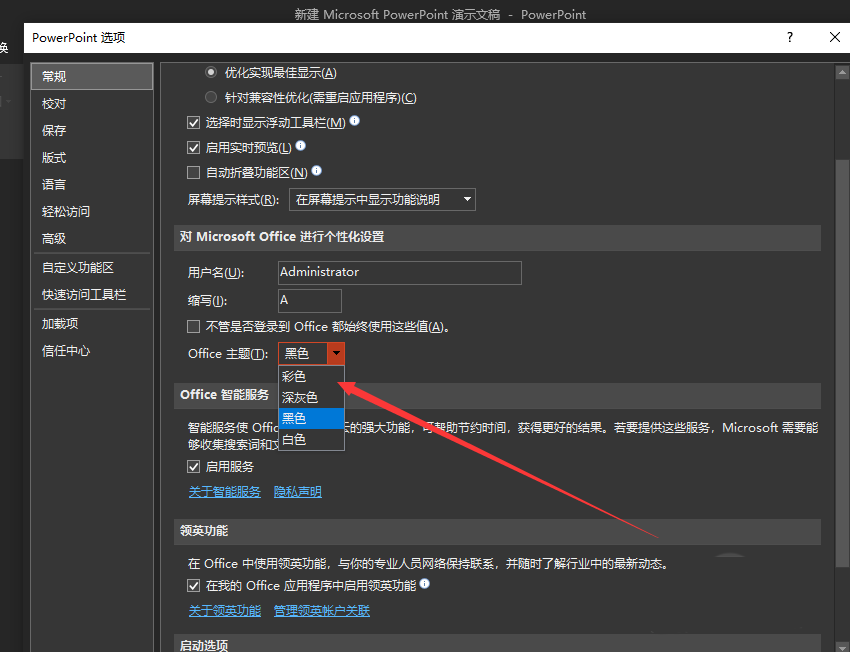Click scrollbar up arrow in options pane
The height and width of the screenshot is (652, 850).
842,72
